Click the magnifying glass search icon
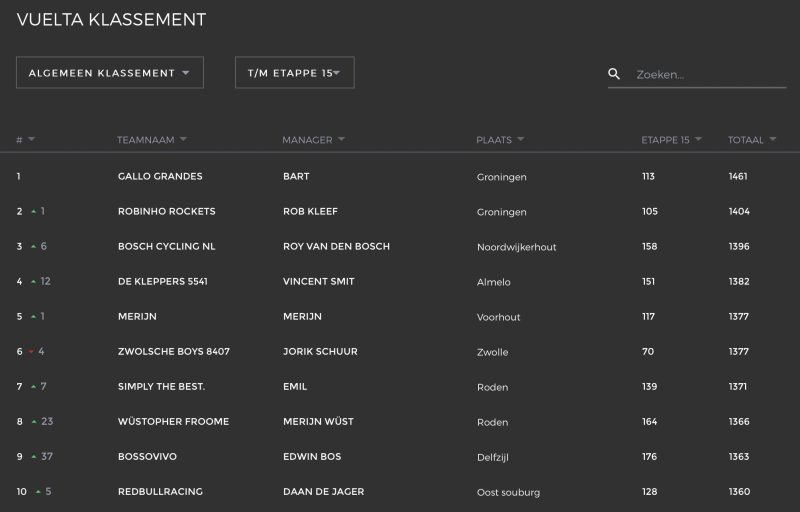The height and width of the screenshot is (512, 800). (614, 74)
